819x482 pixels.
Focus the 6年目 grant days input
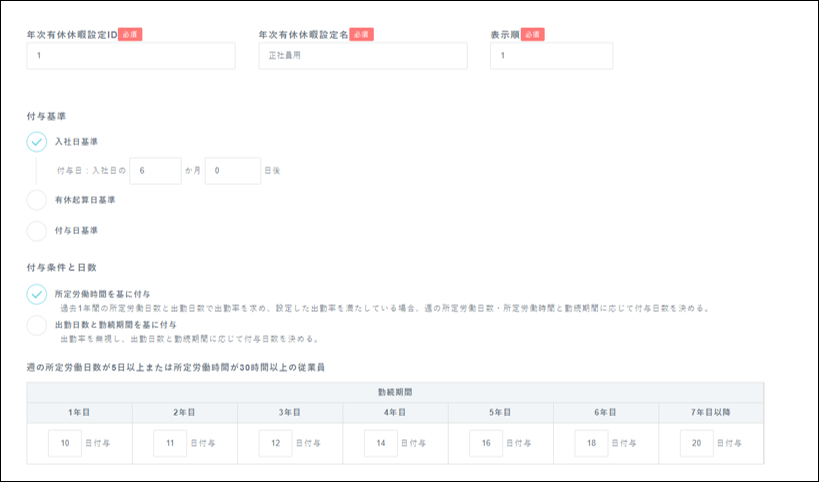(592, 443)
